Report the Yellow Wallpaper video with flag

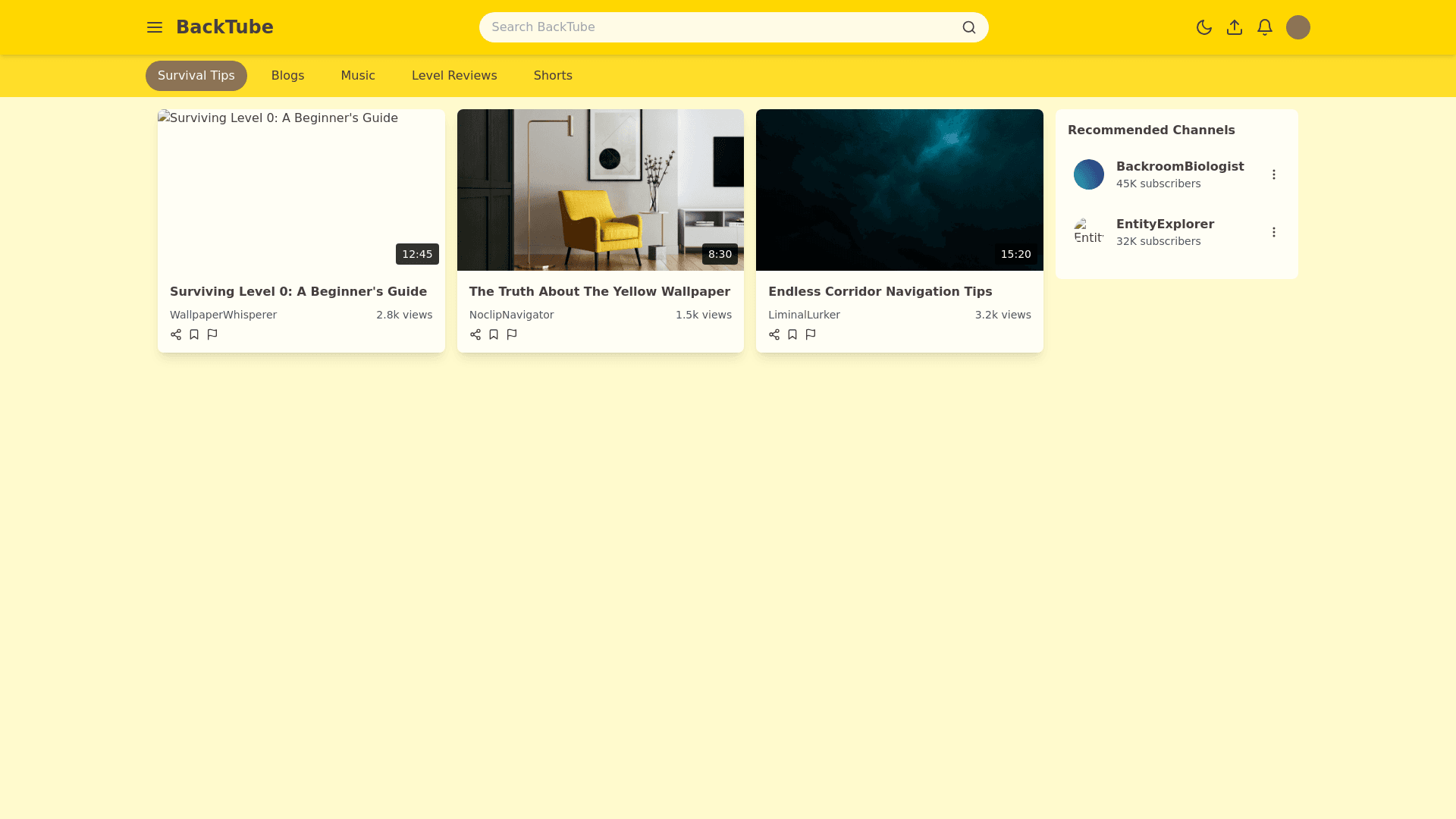pyautogui.click(x=512, y=334)
